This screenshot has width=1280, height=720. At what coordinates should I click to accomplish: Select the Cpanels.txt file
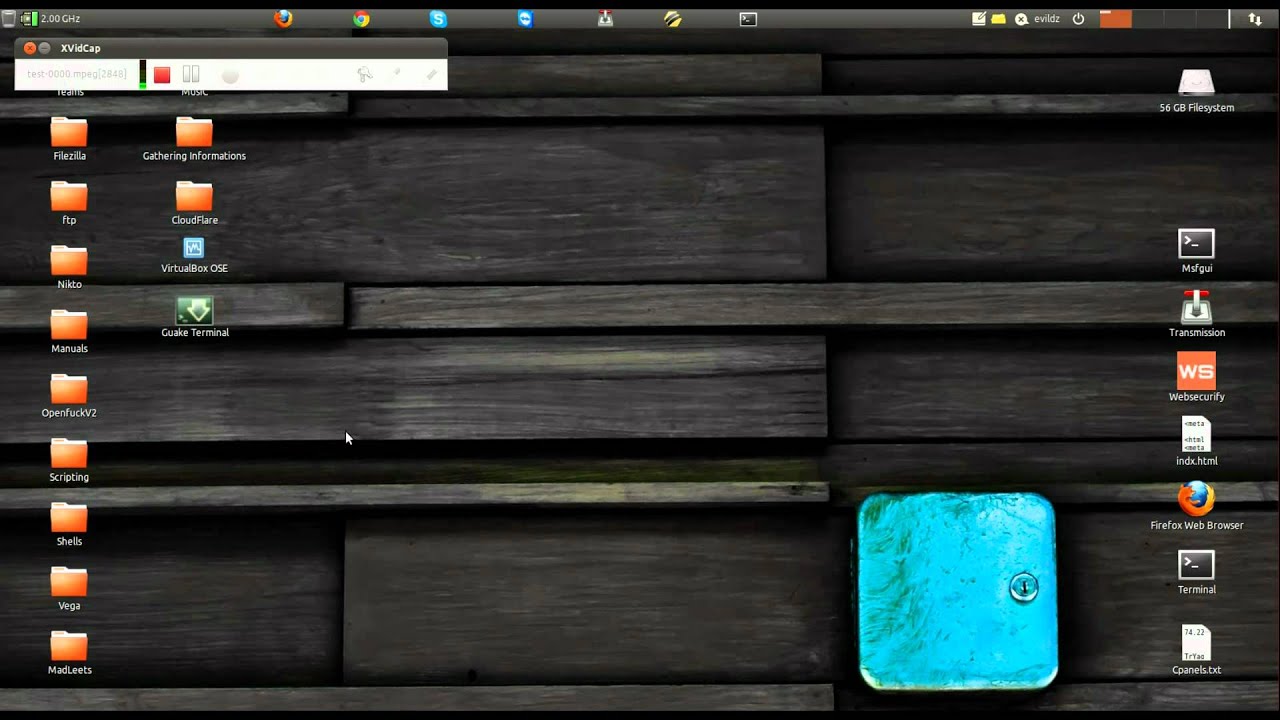coord(1197,650)
